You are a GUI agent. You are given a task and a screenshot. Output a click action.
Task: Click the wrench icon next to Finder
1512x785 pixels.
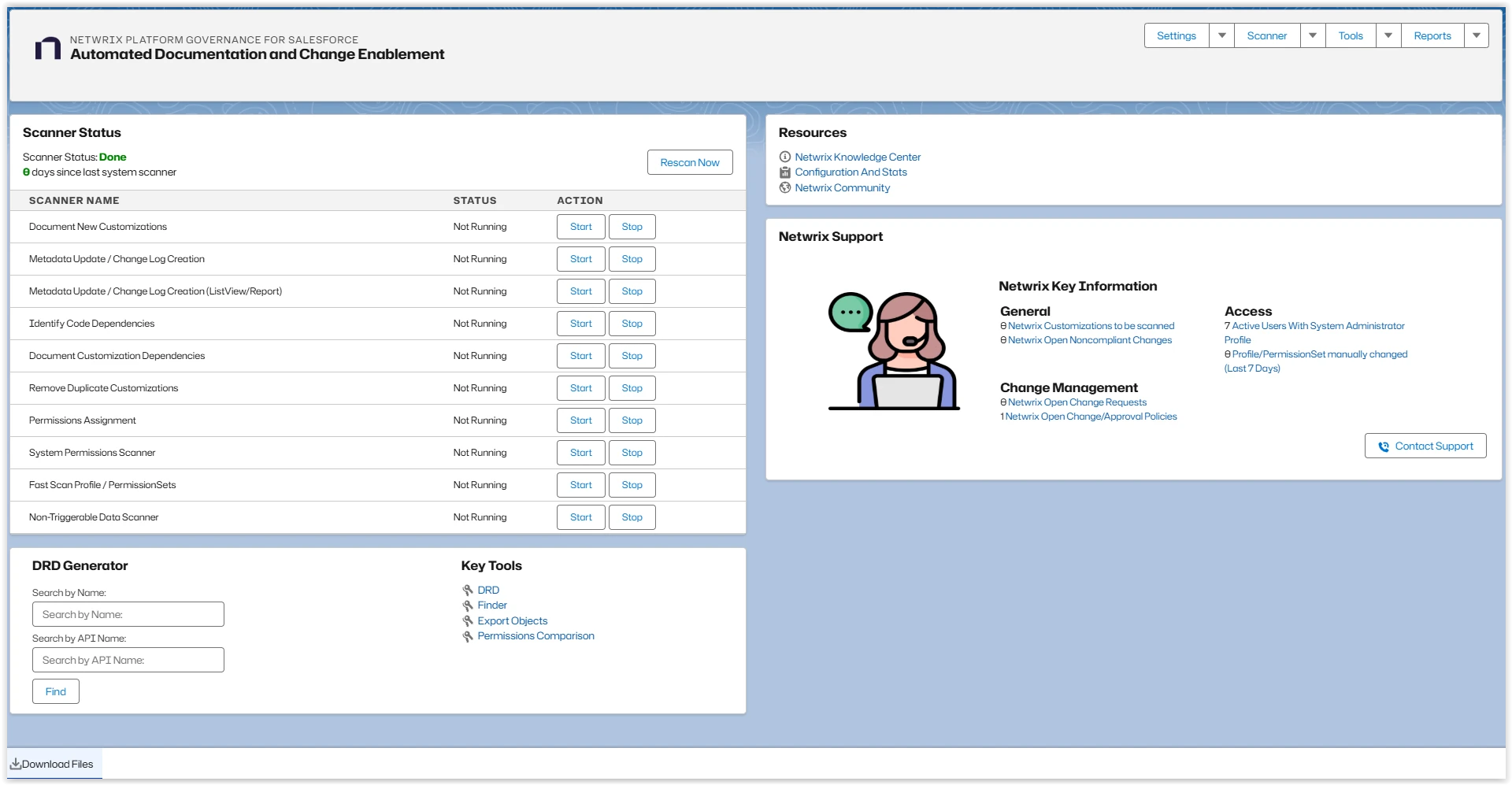pos(468,605)
